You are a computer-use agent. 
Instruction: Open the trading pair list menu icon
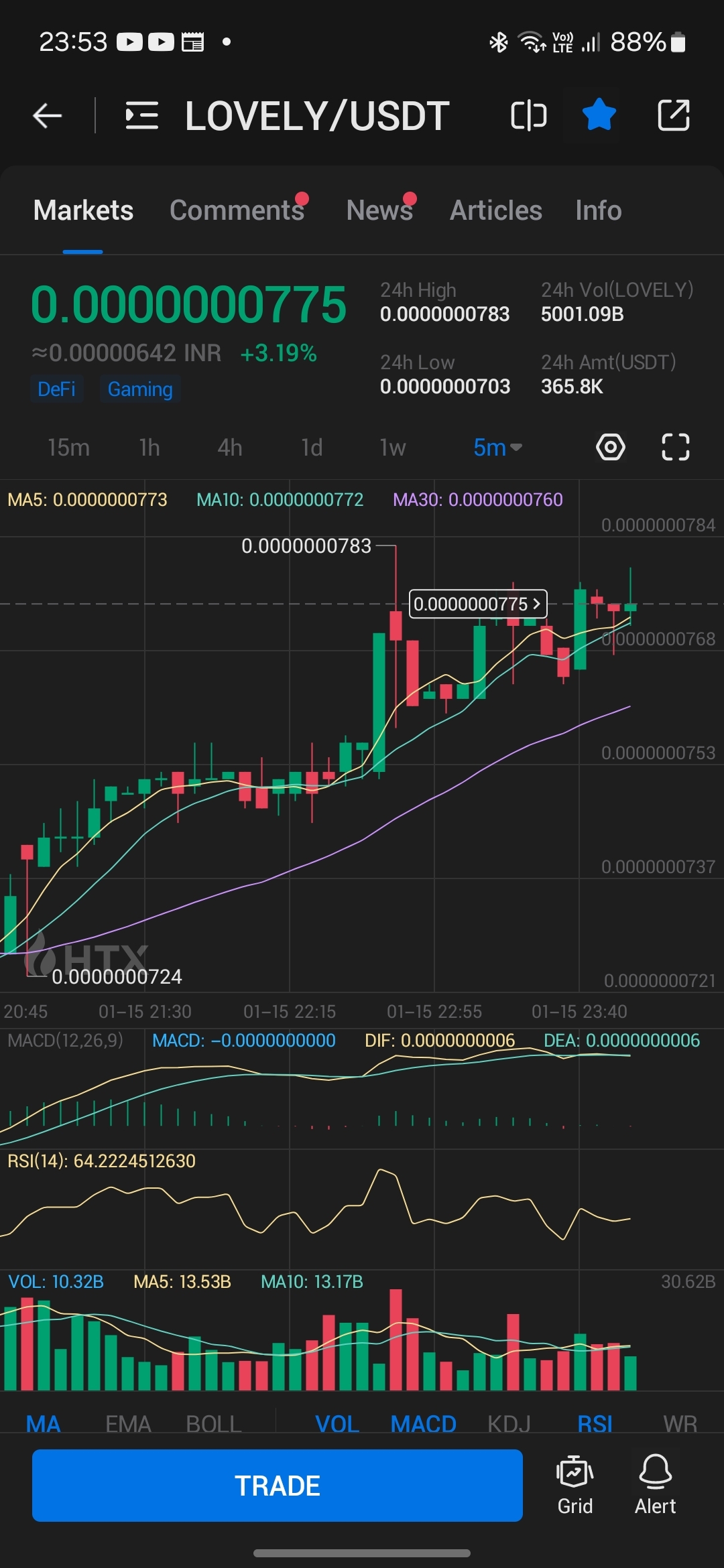(141, 116)
